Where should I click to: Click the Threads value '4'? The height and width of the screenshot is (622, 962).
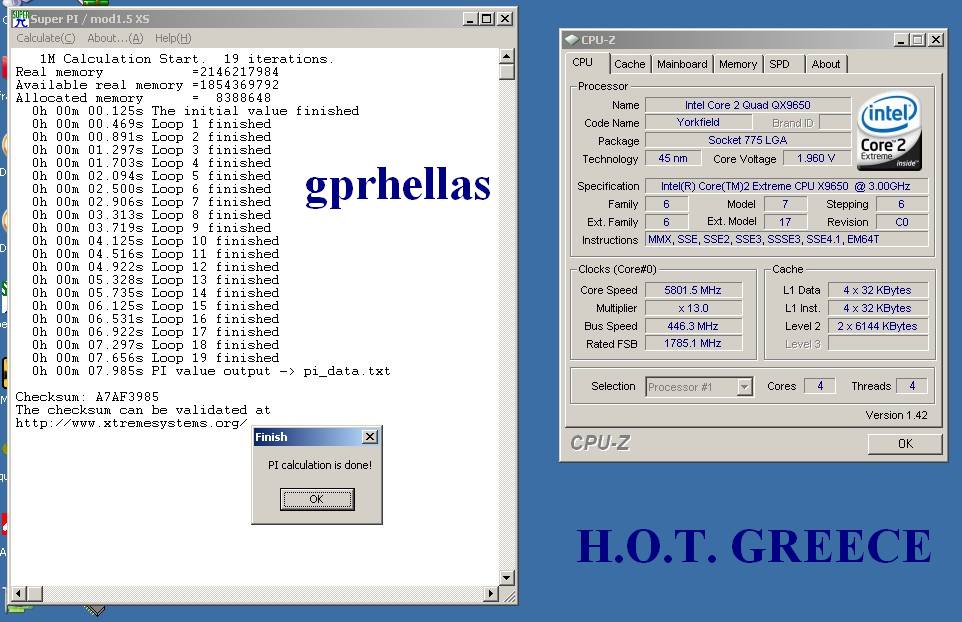[912, 386]
